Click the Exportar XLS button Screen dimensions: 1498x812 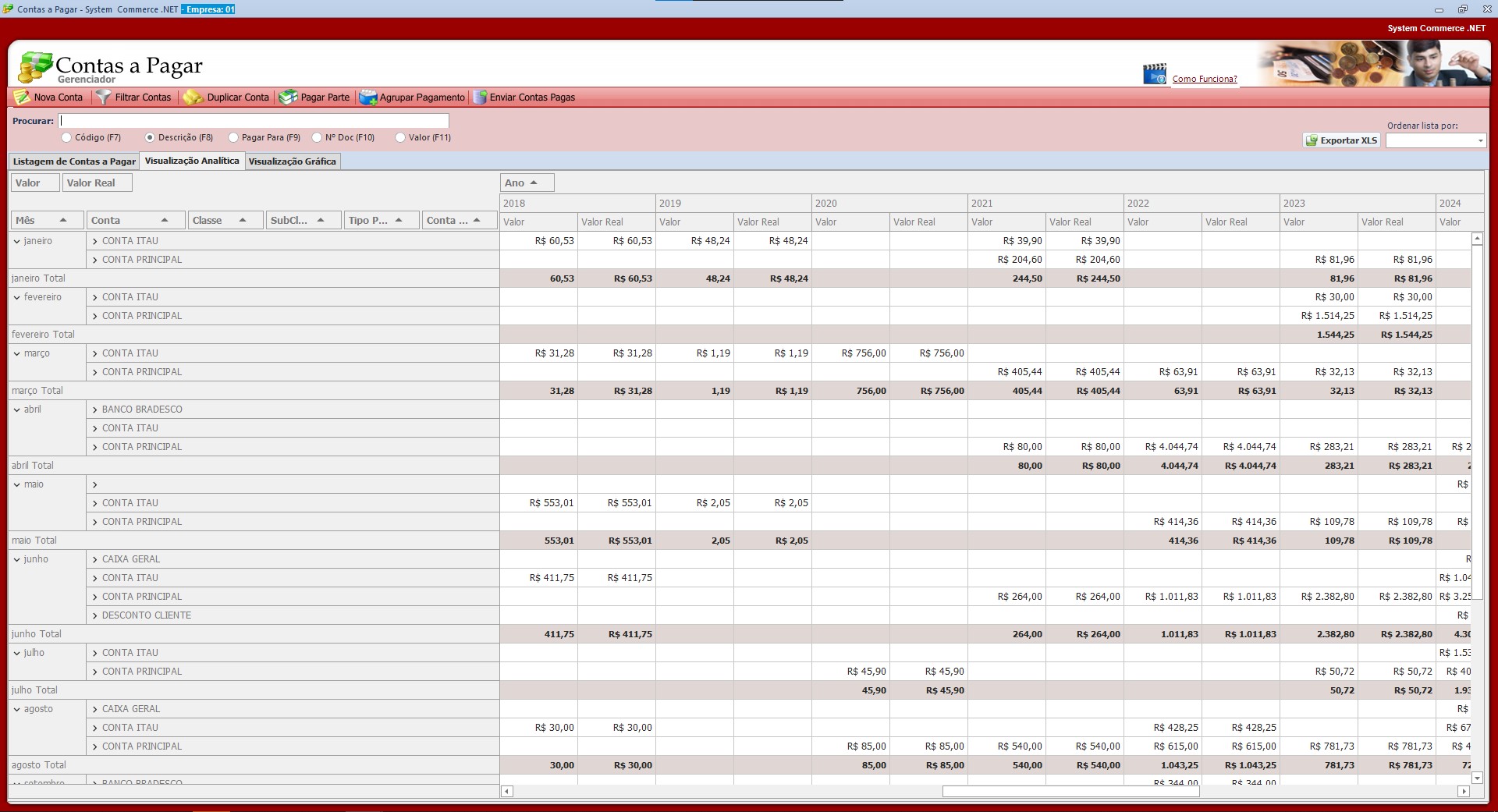tap(1341, 140)
